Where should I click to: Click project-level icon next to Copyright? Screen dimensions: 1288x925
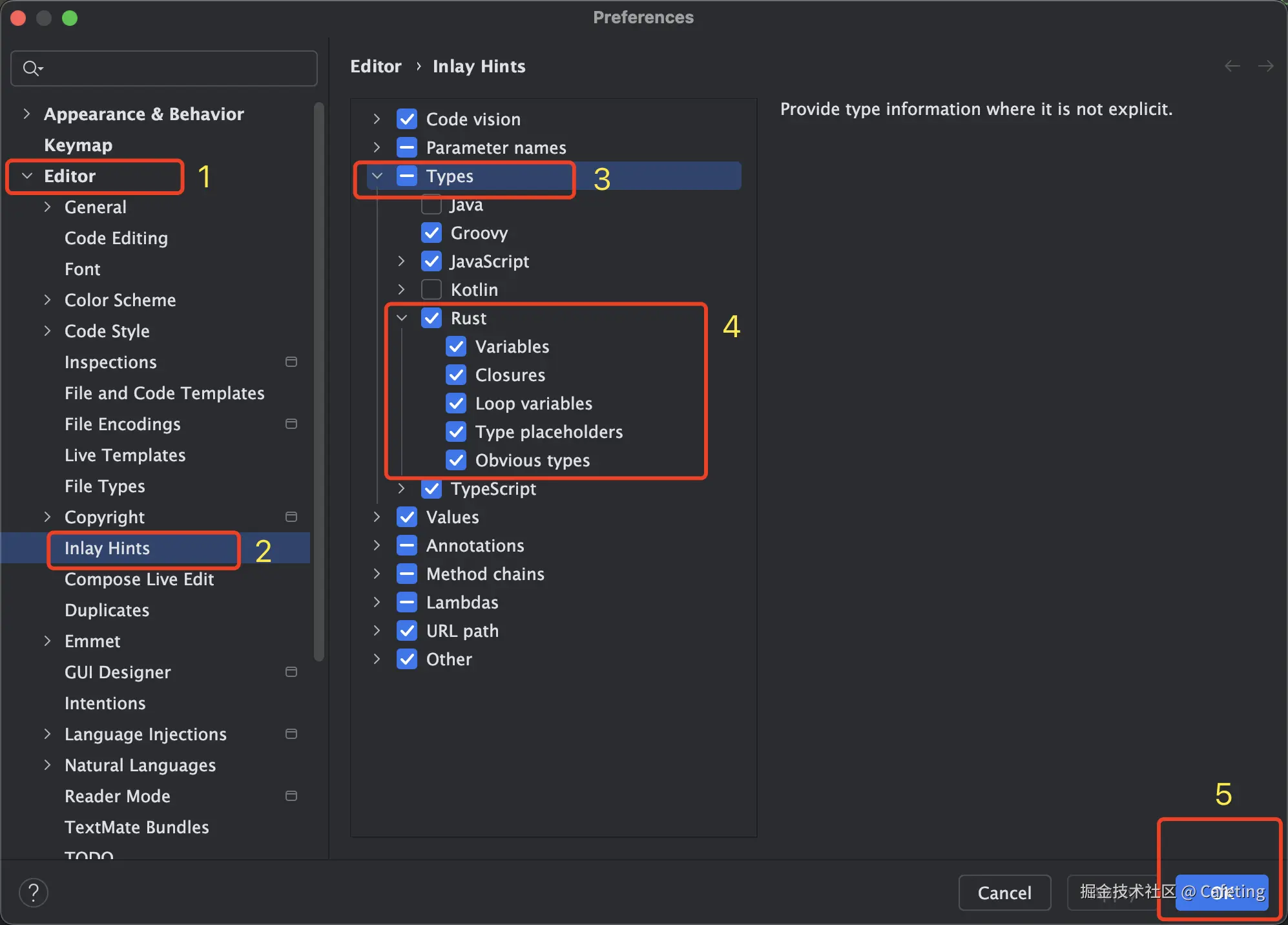[291, 517]
